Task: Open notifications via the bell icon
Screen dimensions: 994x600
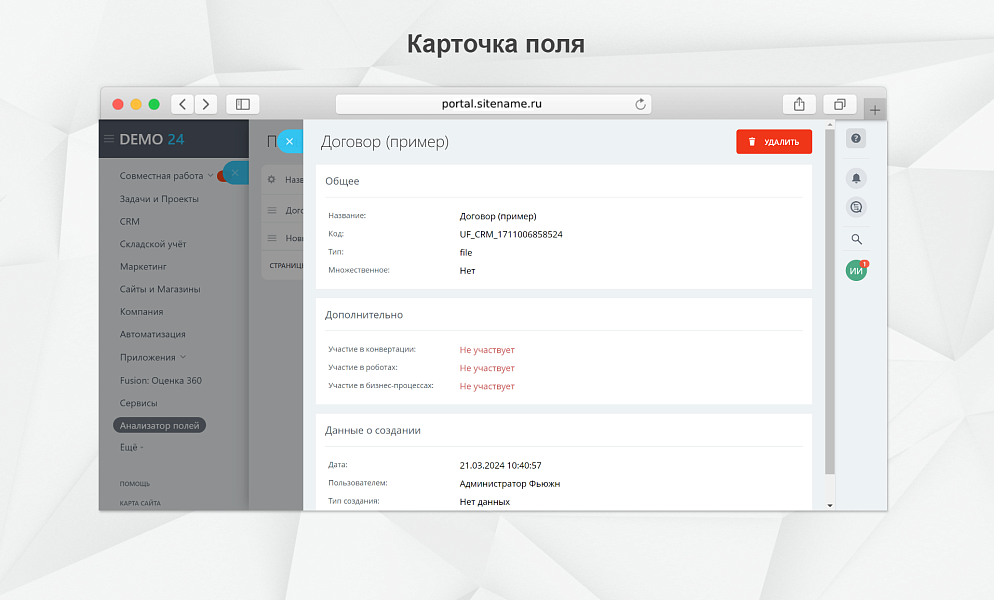Action: click(x=856, y=175)
